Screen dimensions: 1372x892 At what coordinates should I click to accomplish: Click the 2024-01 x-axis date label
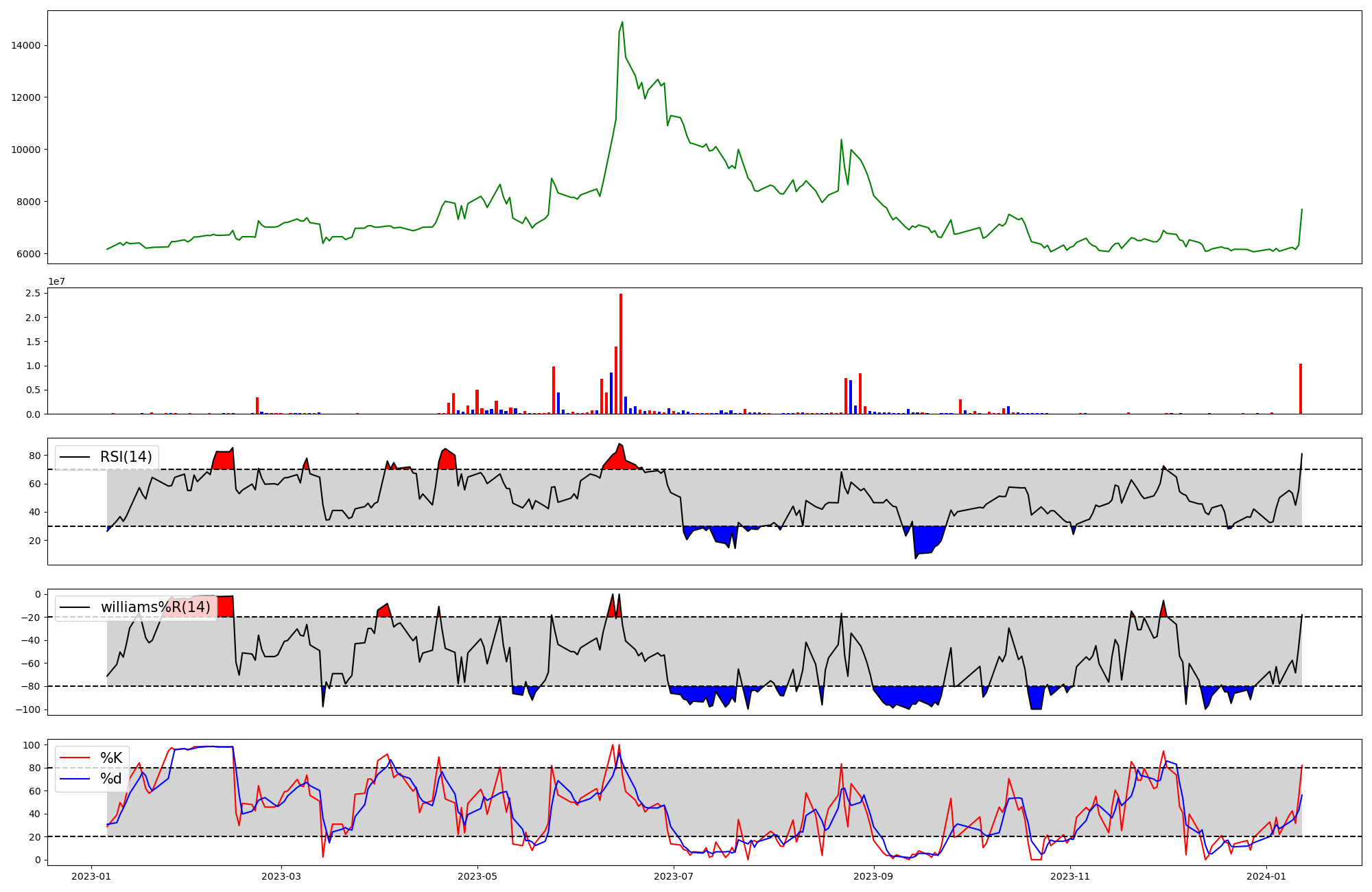point(1266,876)
